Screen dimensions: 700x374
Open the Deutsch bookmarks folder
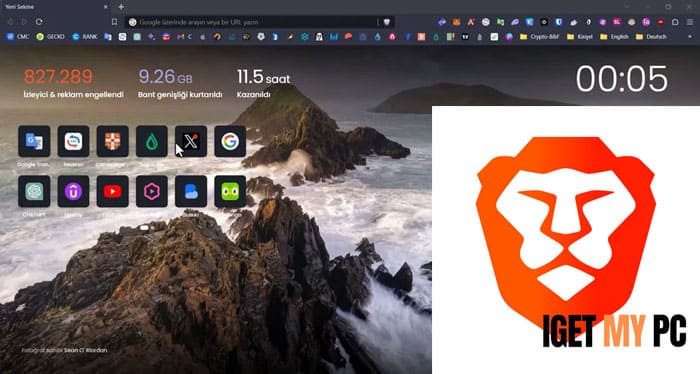(x=651, y=37)
